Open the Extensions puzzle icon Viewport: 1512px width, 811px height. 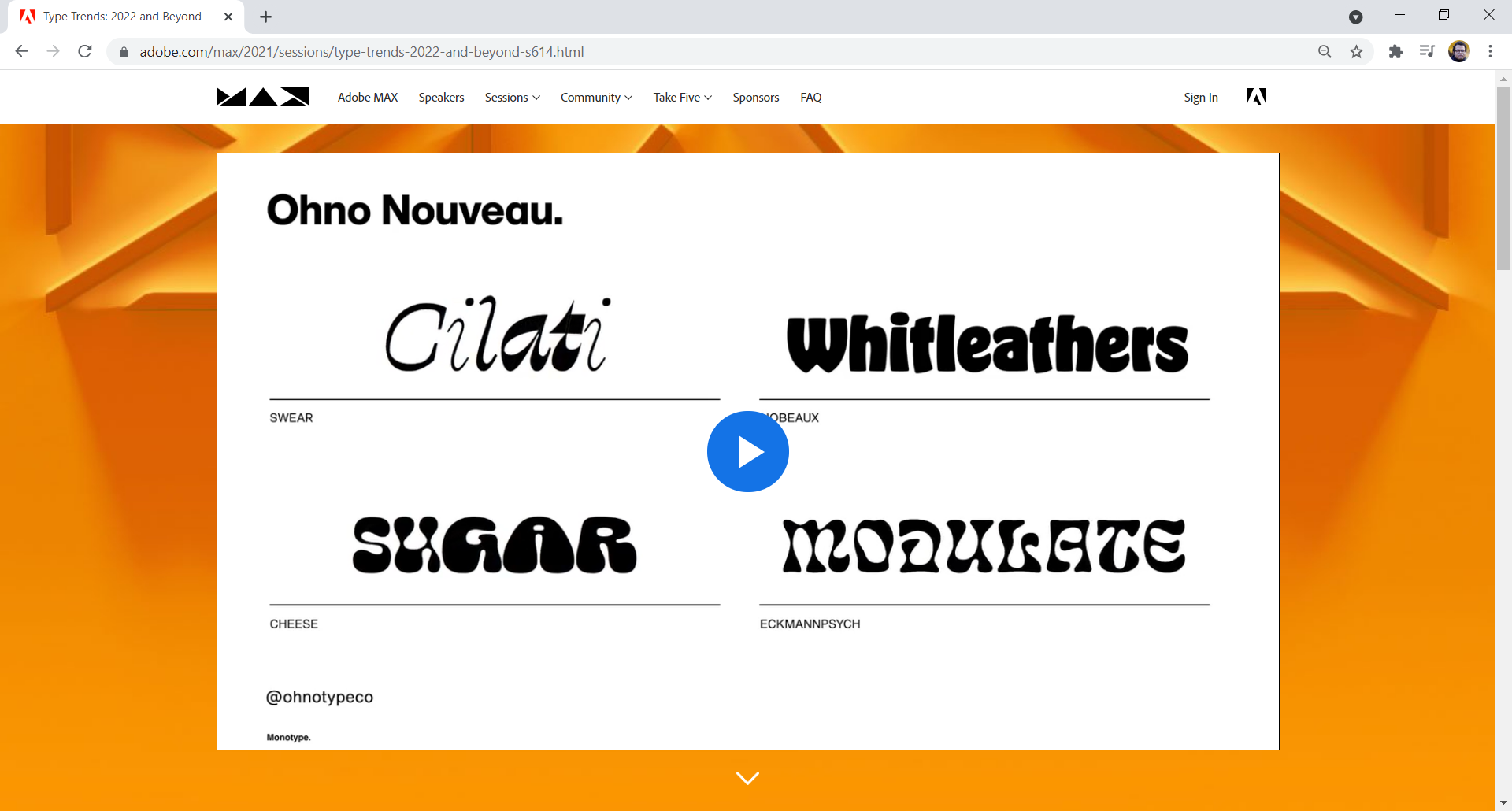tap(1395, 52)
